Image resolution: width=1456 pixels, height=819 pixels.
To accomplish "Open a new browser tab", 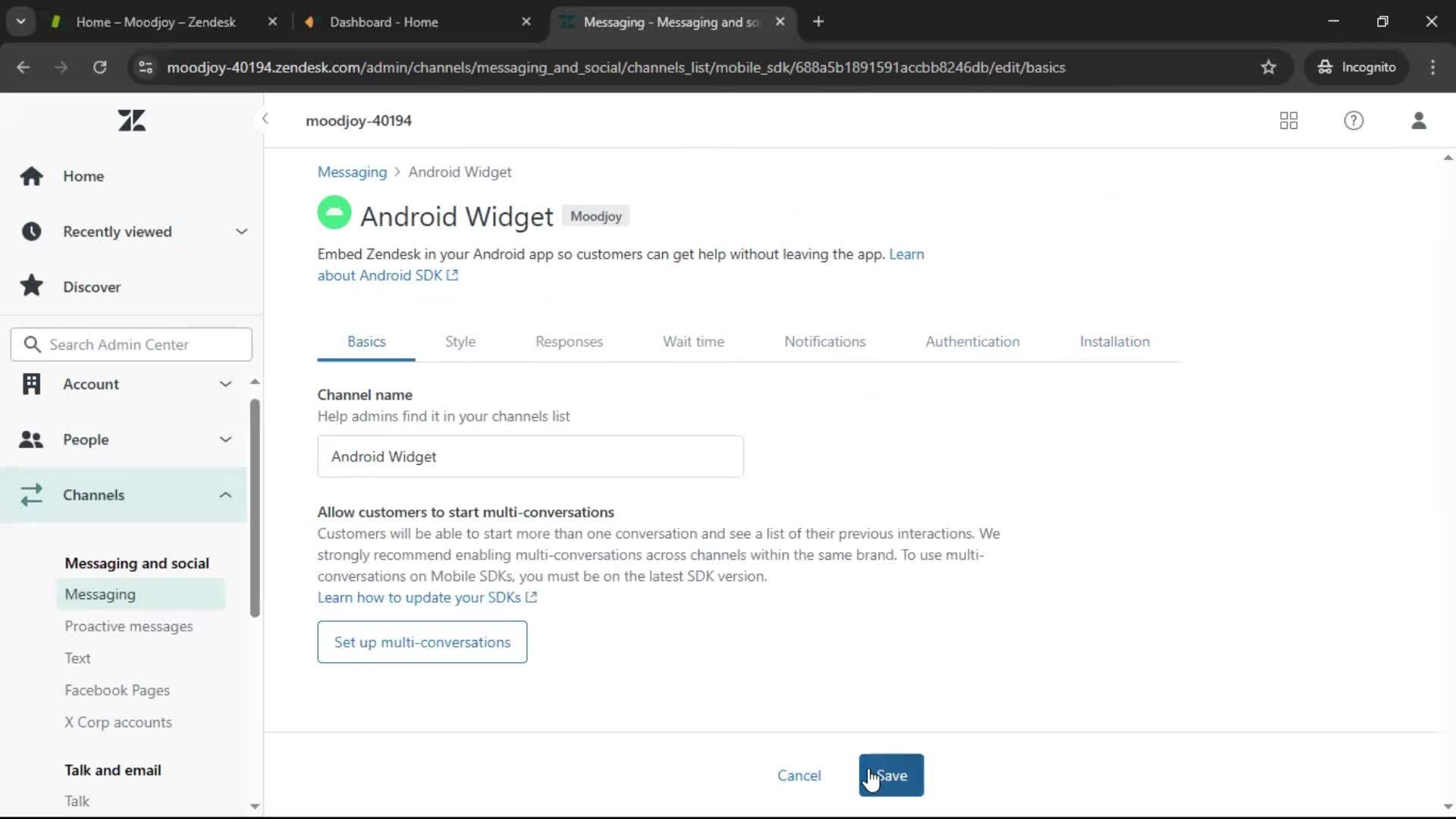I will [818, 22].
